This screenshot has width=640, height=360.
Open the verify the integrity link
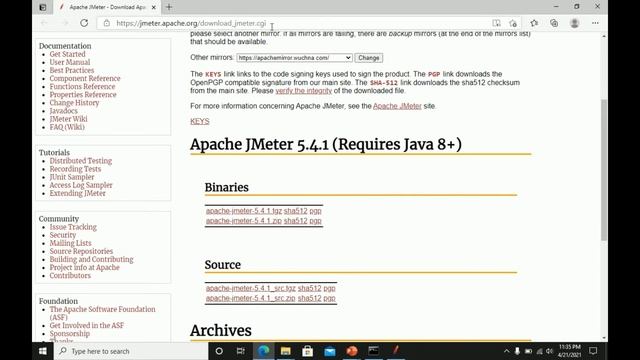point(304,91)
